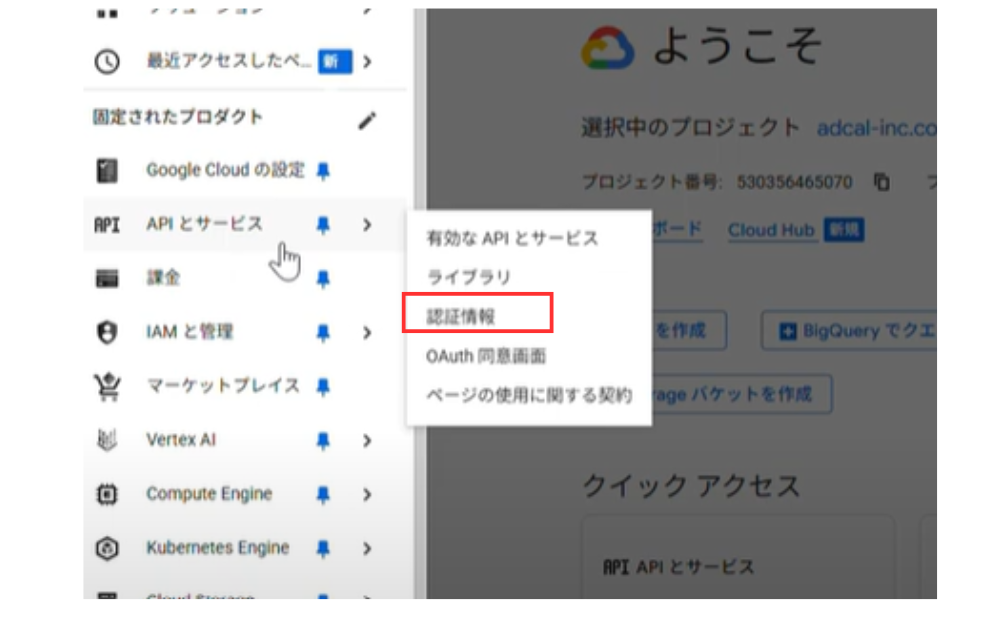Click the BigQuery でクエリ button
1000x625 pixels.
pos(849,331)
